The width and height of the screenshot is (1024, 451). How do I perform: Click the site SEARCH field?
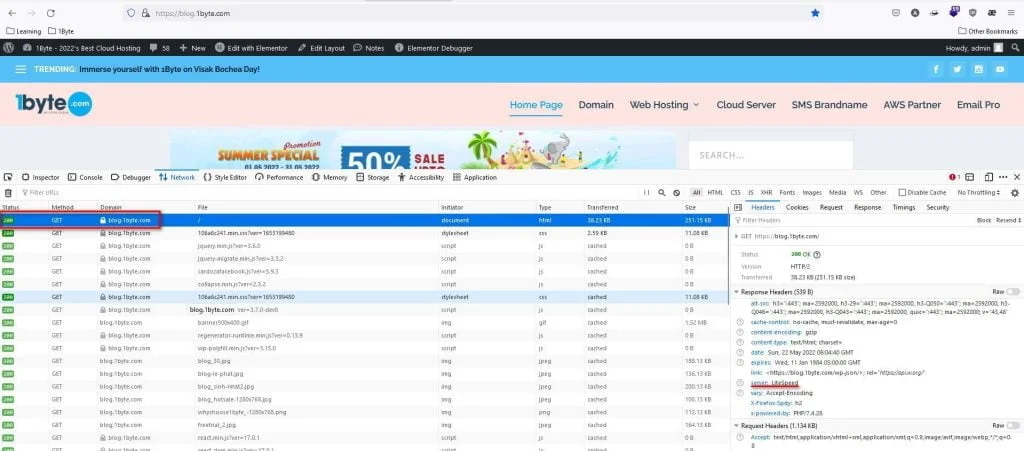pyautogui.click(x=771, y=155)
